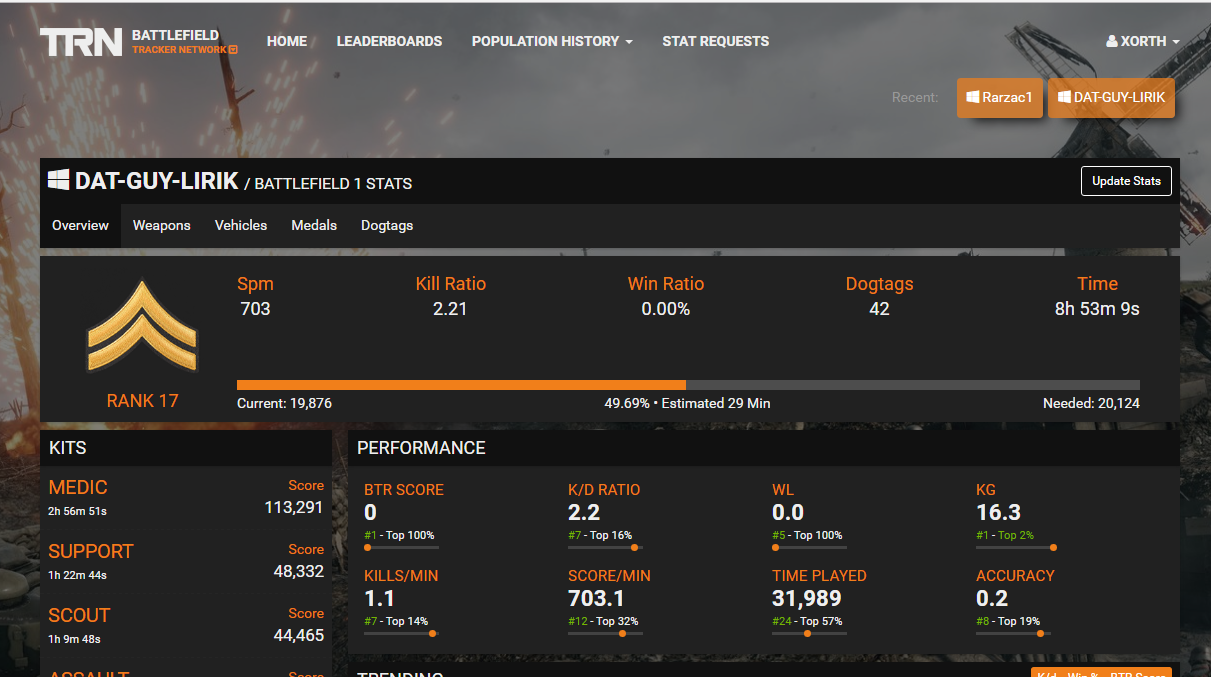The image size is (1211, 677).
Task: Click the K/D Ratio percentile slider
Action: coord(606,547)
